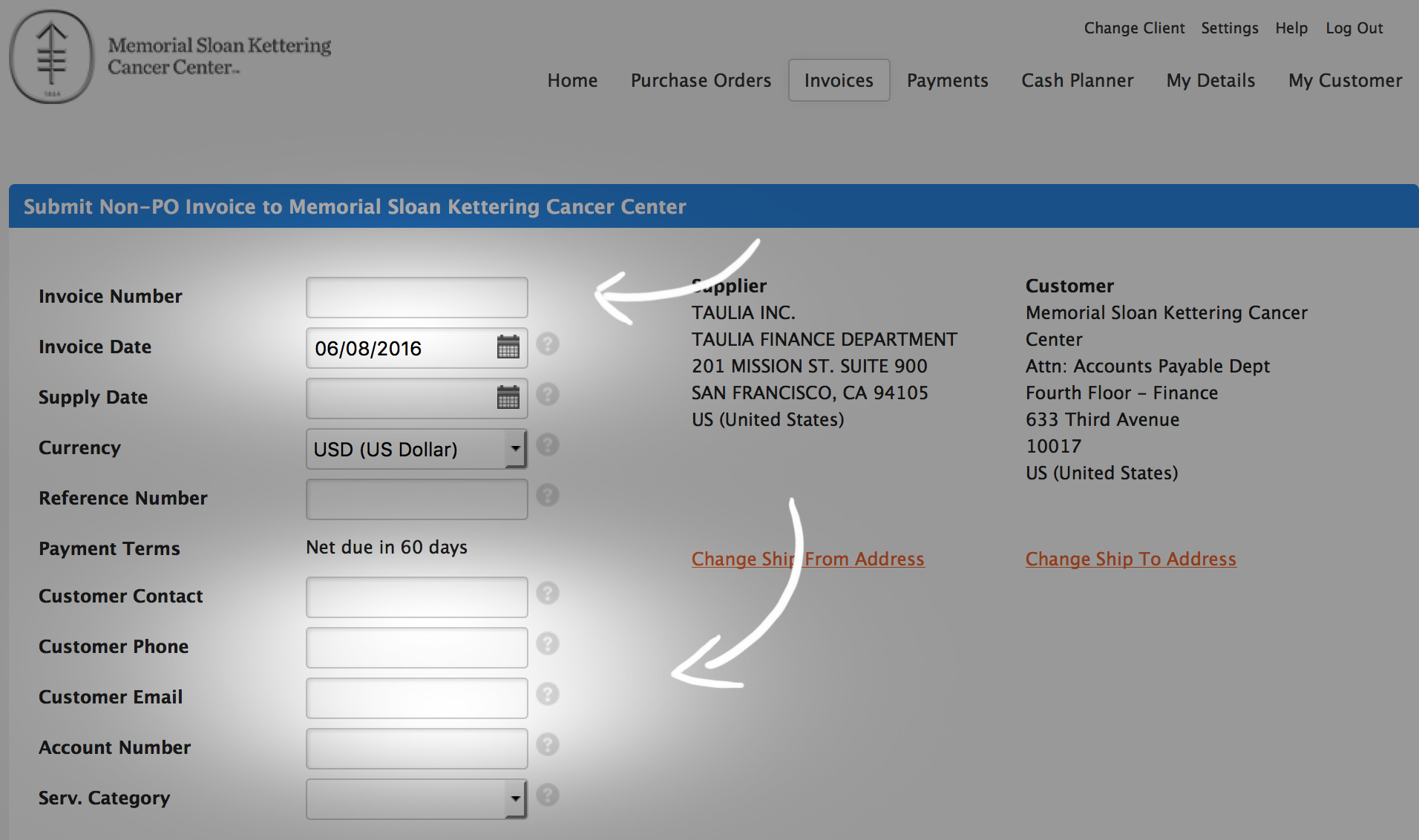Select the Invoices tab
The width and height of the screenshot is (1419, 840).
tap(839, 80)
